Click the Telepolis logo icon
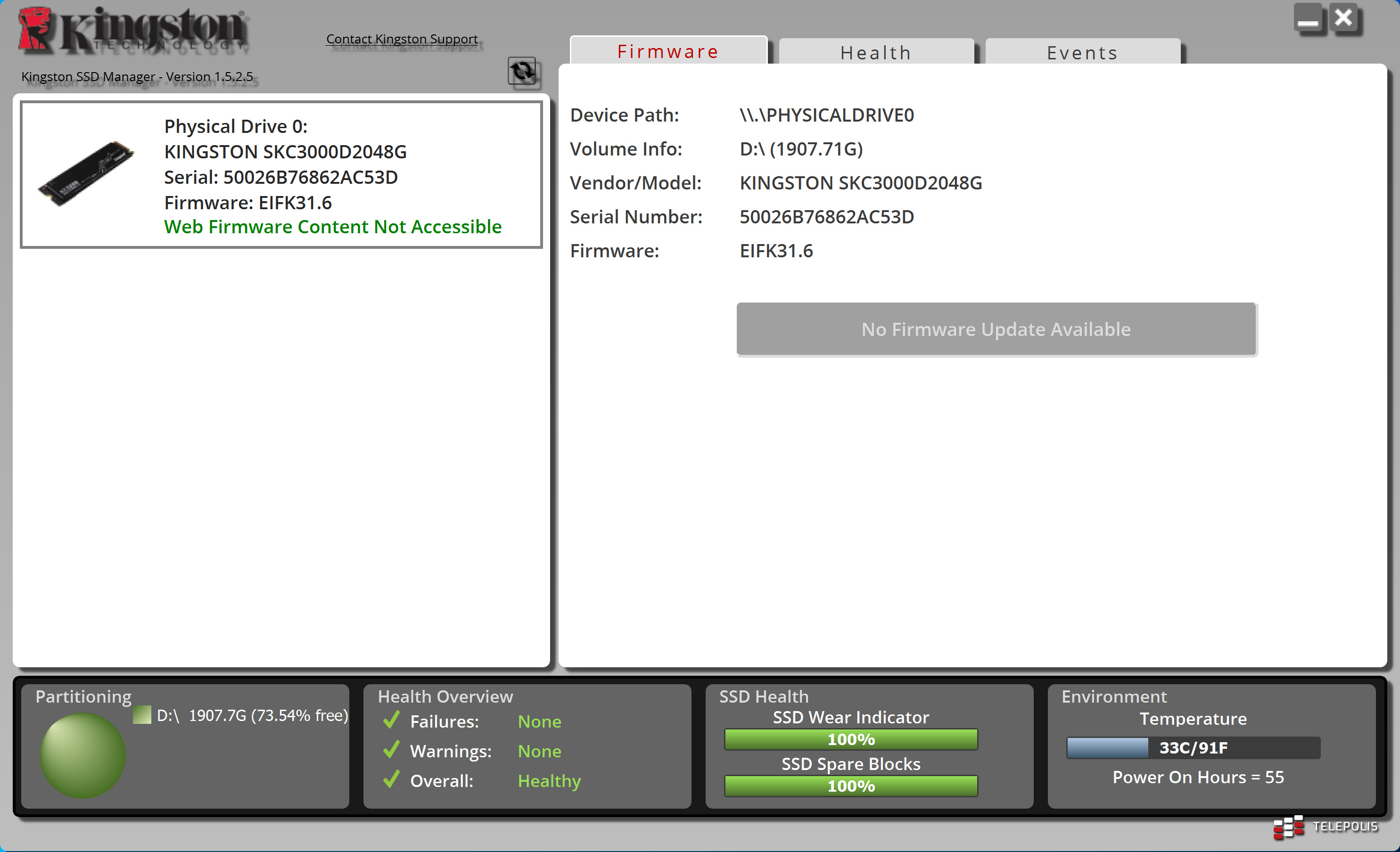Viewport: 1400px width, 852px height. tap(1288, 827)
